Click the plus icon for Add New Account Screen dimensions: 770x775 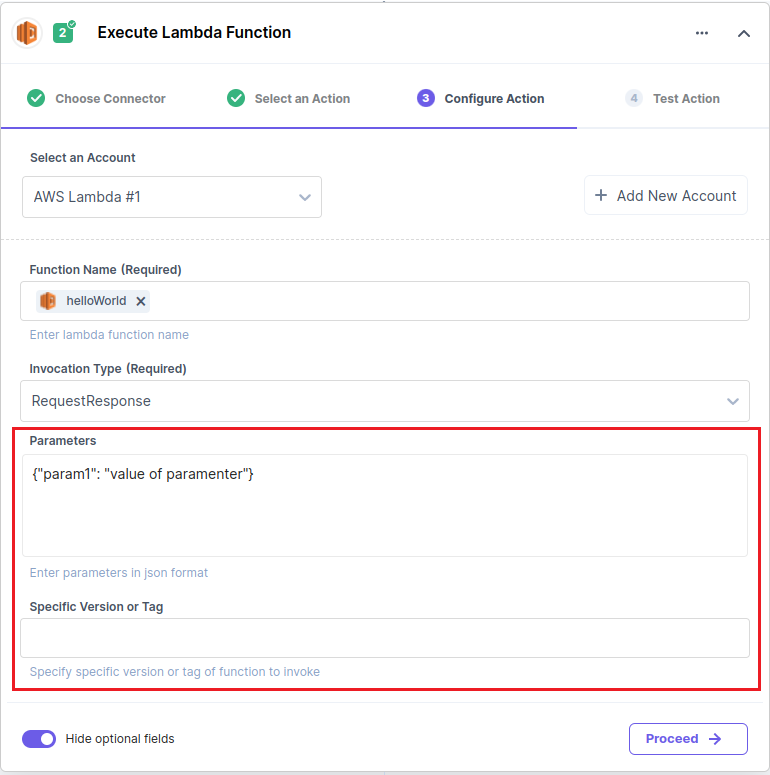[x=601, y=195]
